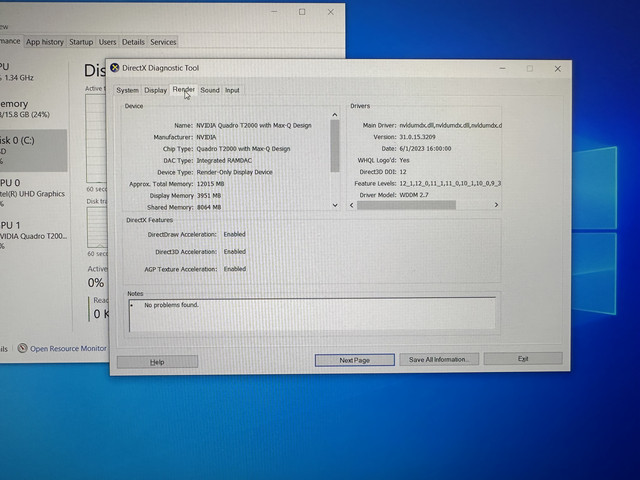Click Shared Memory value '8064 MB'
This screenshot has width=640, height=480.
[x=209, y=207]
